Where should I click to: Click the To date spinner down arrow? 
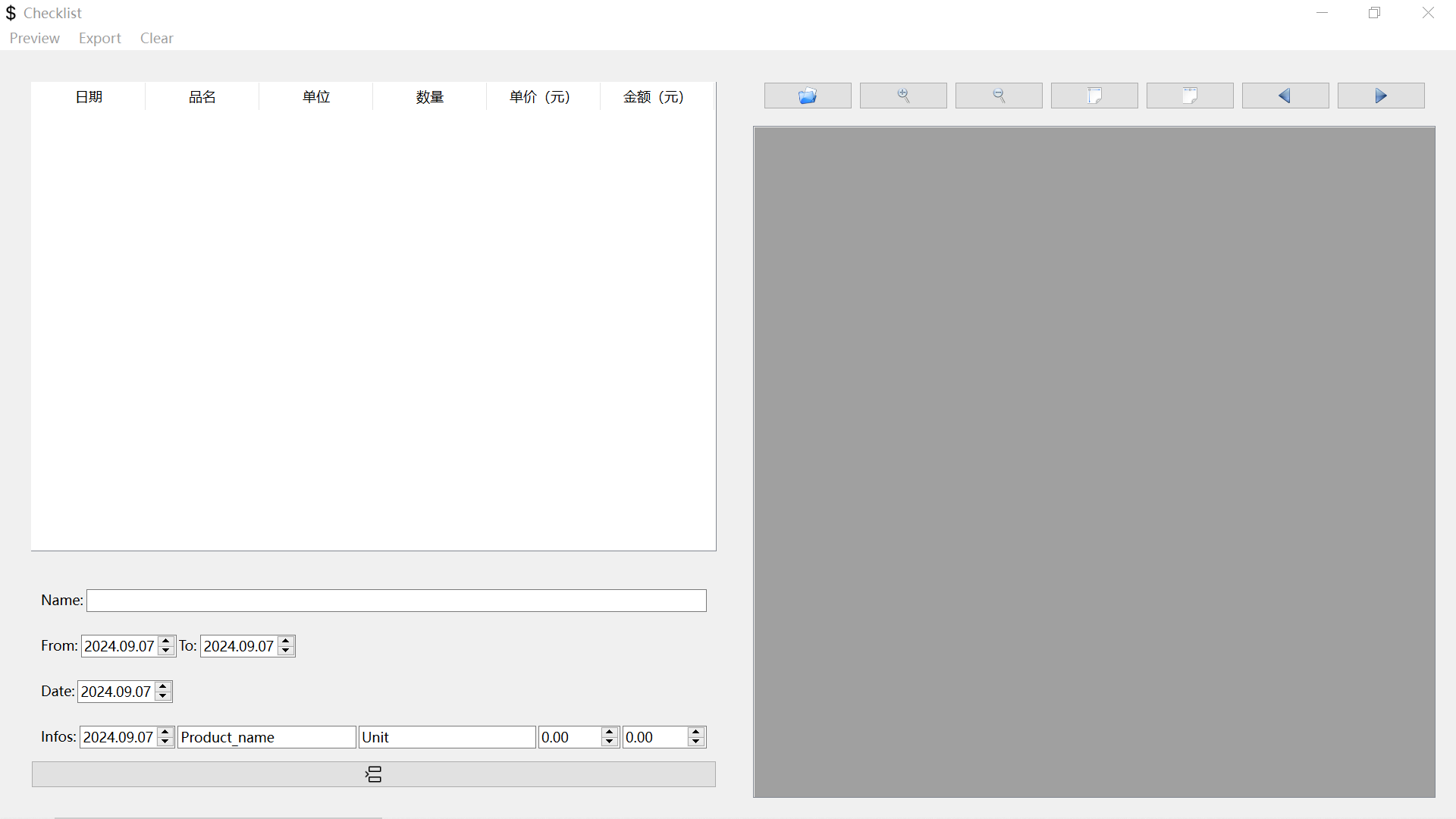coord(286,651)
